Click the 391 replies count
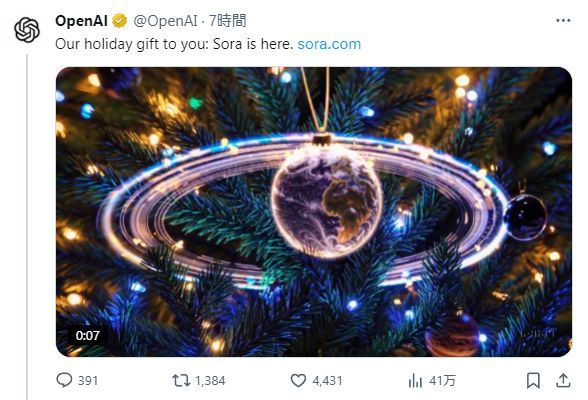The width and height of the screenshot is (588, 400). click(88, 381)
